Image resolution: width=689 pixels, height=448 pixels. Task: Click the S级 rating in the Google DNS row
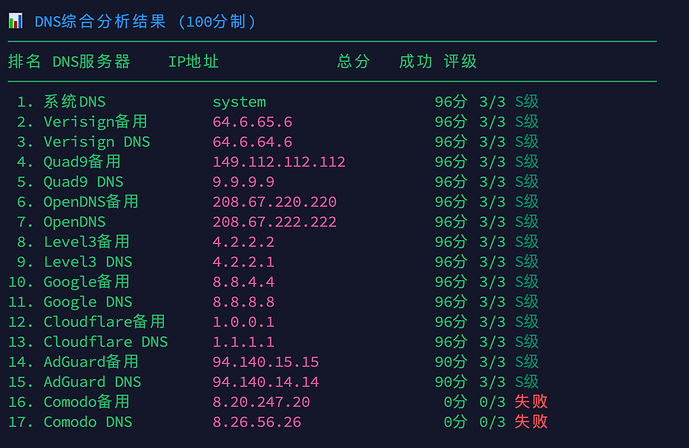click(x=527, y=302)
